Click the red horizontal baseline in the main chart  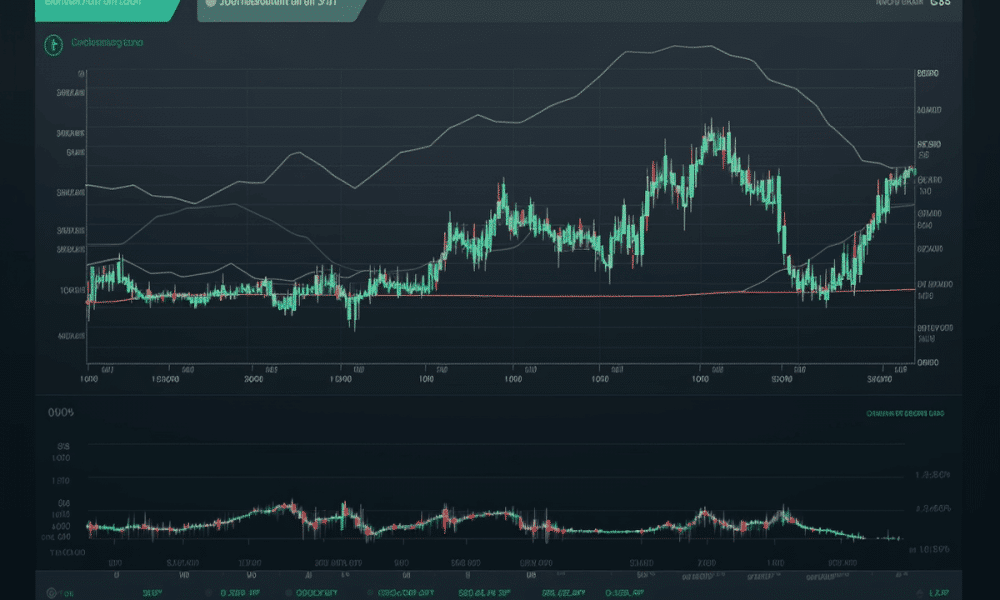click(500, 295)
